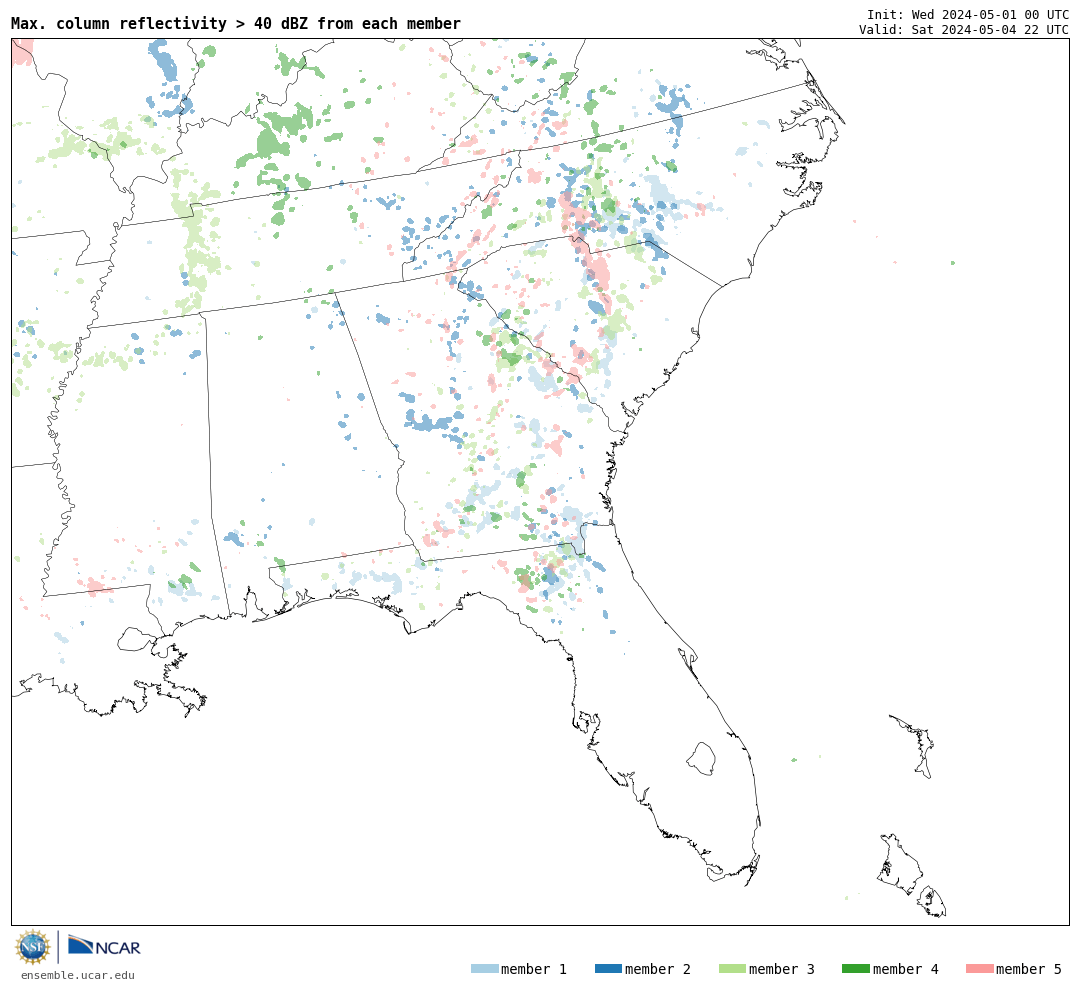Click the member 2 dark blue swatch
This screenshot has height=988, width=1080.
tap(608, 969)
